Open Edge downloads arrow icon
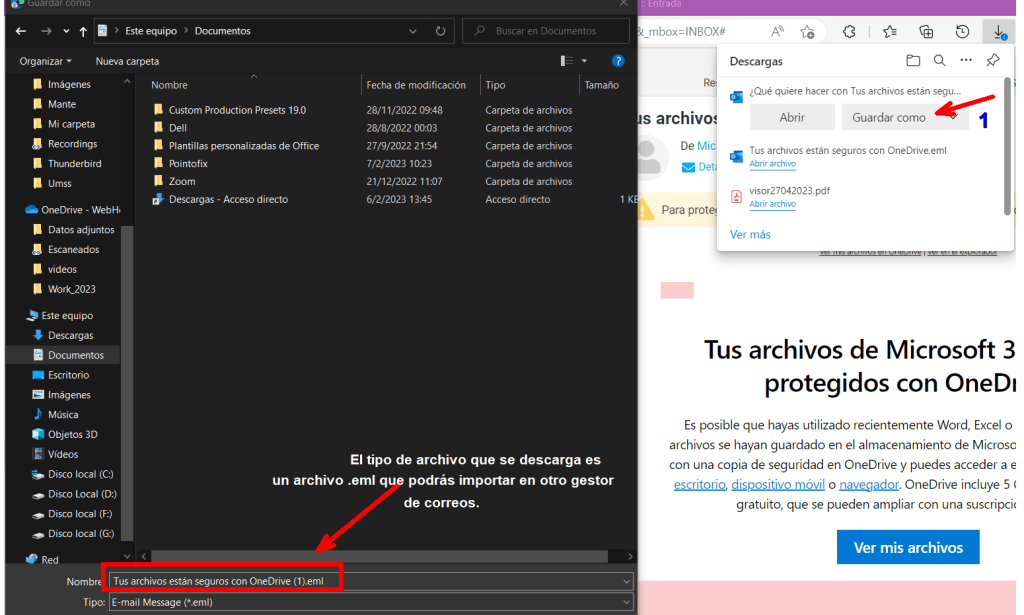This screenshot has width=1024, height=615. coord(999,31)
